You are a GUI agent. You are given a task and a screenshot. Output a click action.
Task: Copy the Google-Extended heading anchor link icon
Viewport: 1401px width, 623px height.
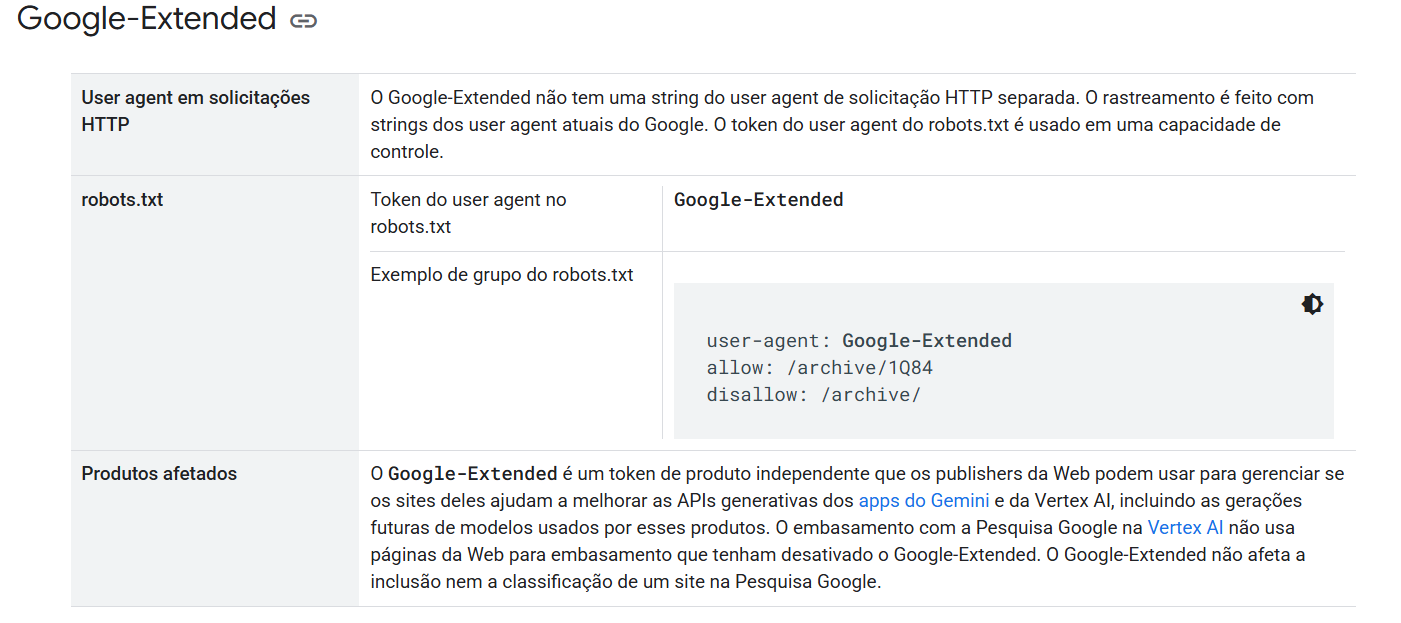coord(303,20)
